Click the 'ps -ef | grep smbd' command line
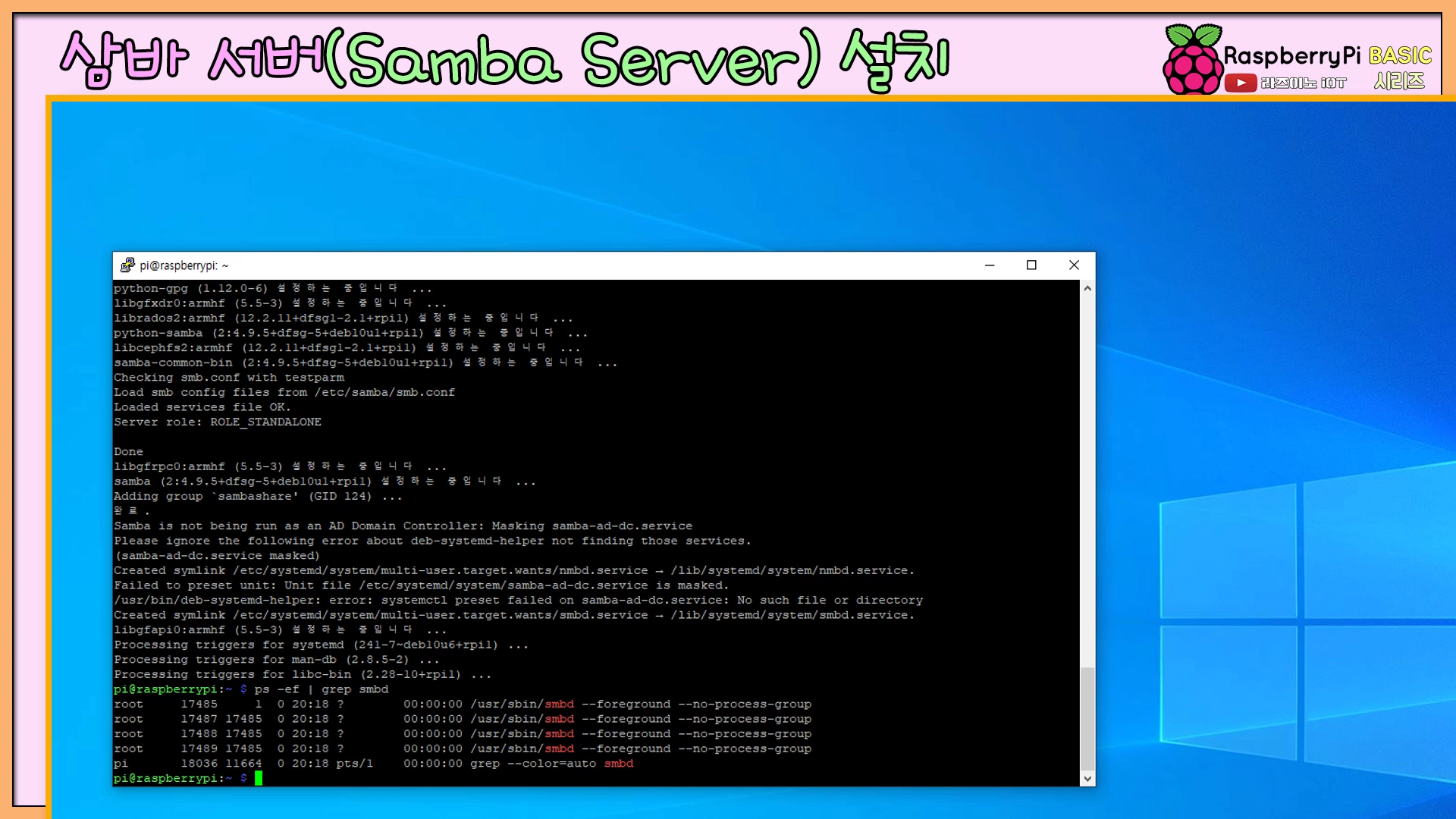 pos(321,689)
